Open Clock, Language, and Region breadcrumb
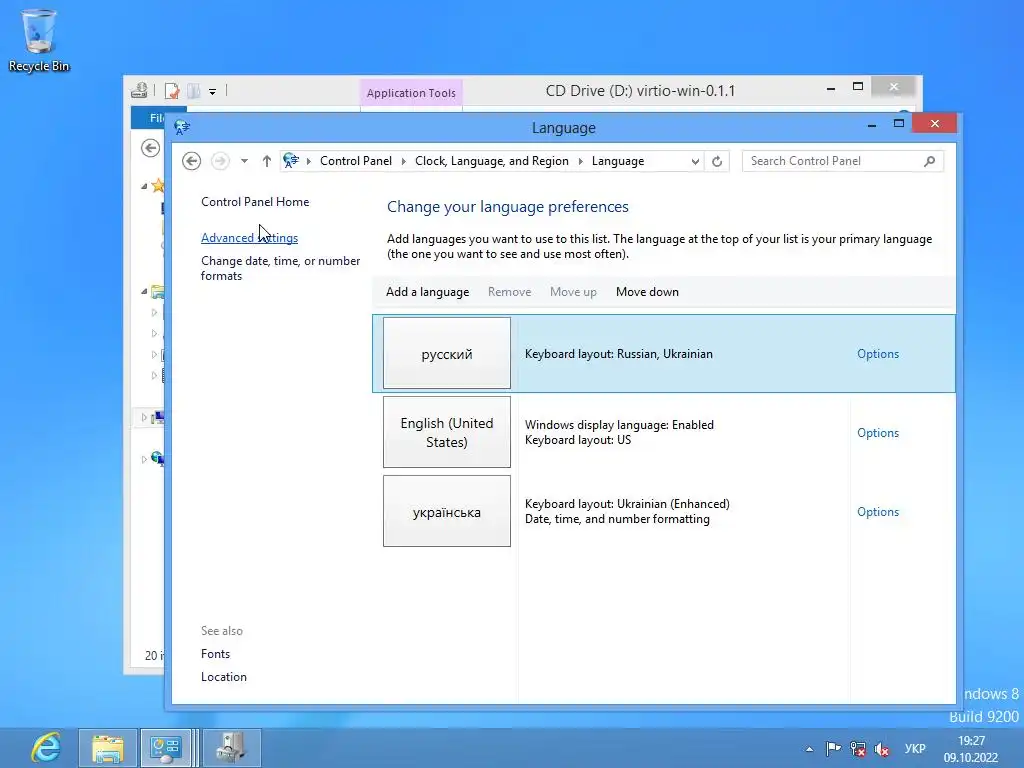 tap(492, 161)
